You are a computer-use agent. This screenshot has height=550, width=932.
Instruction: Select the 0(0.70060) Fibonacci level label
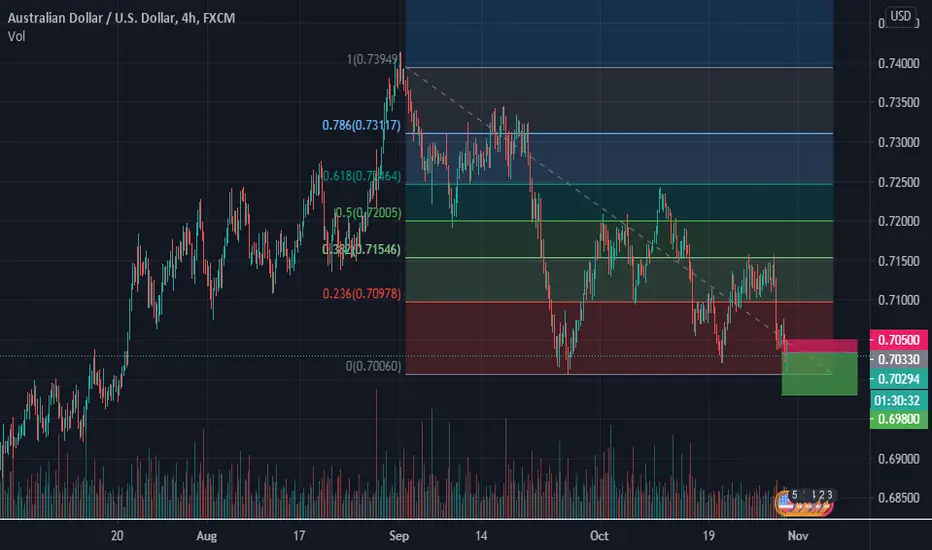click(x=373, y=366)
